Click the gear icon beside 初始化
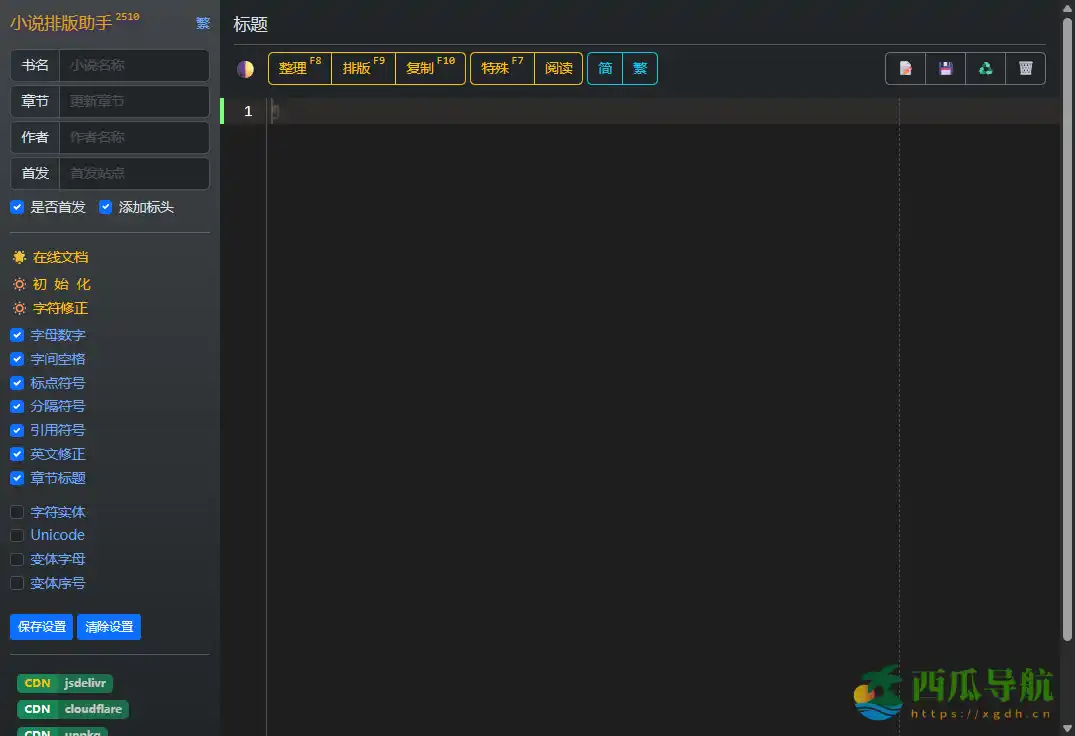 [x=19, y=284]
